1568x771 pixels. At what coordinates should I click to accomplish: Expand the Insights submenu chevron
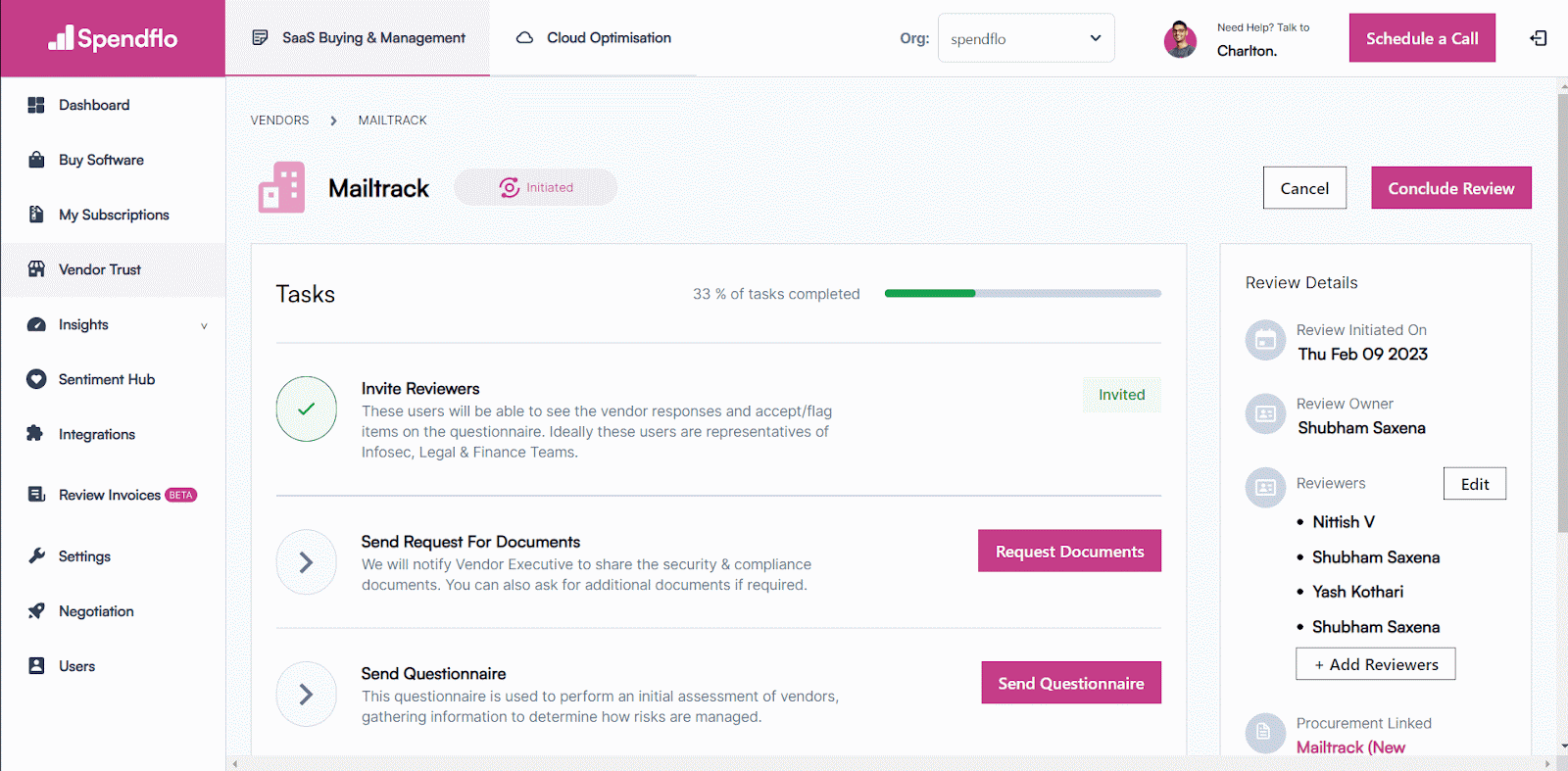[204, 326]
